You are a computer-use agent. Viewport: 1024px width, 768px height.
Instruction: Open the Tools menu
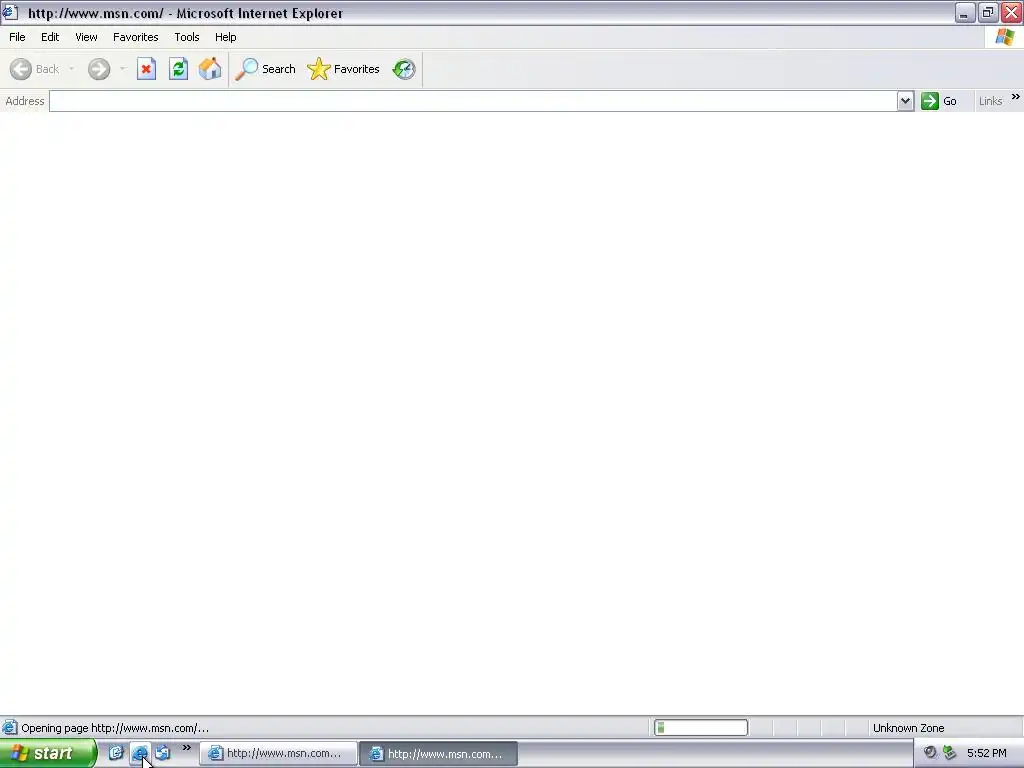click(x=187, y=37)
